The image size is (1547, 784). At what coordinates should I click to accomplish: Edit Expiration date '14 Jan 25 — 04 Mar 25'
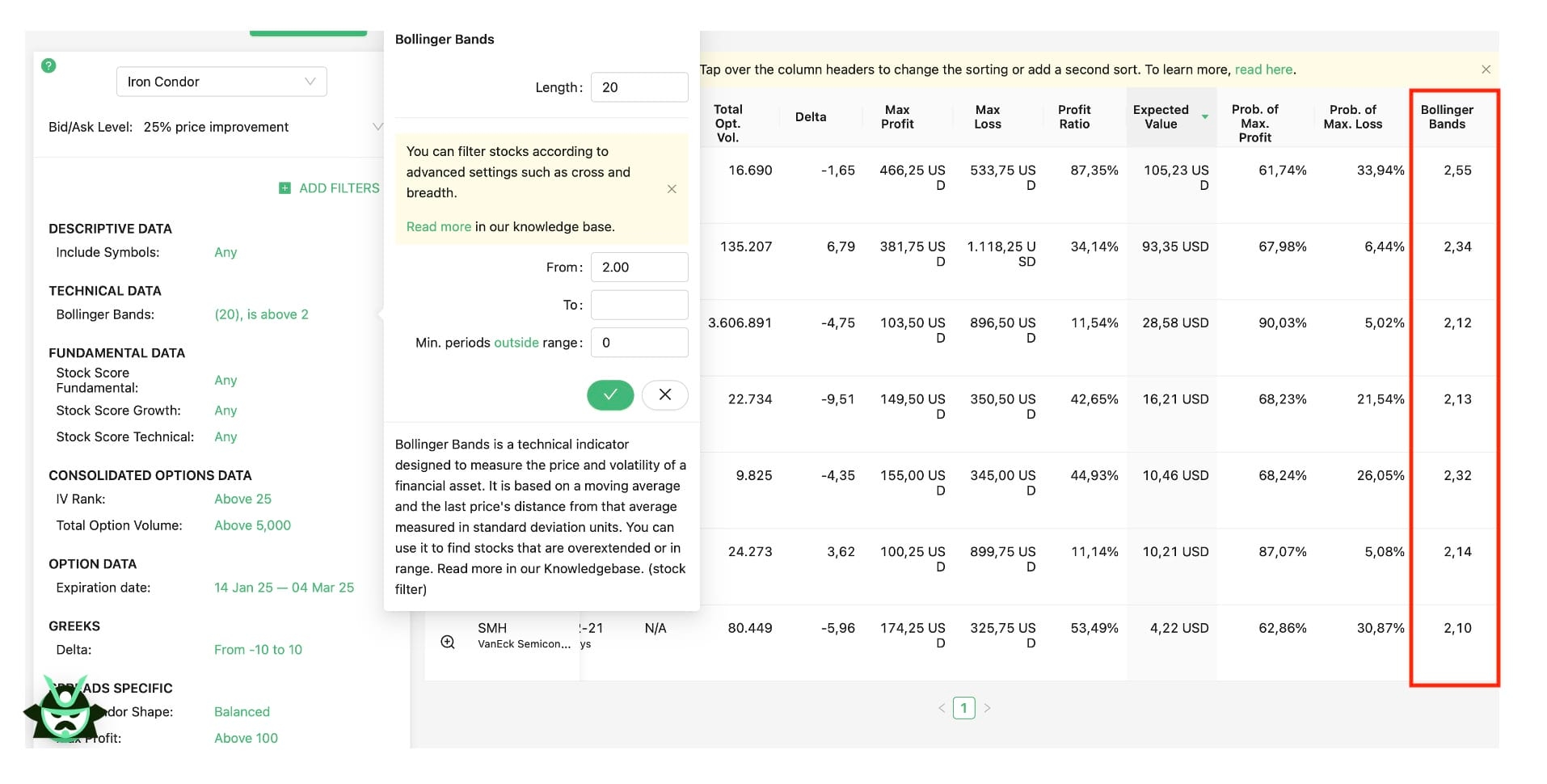[284, 588]
